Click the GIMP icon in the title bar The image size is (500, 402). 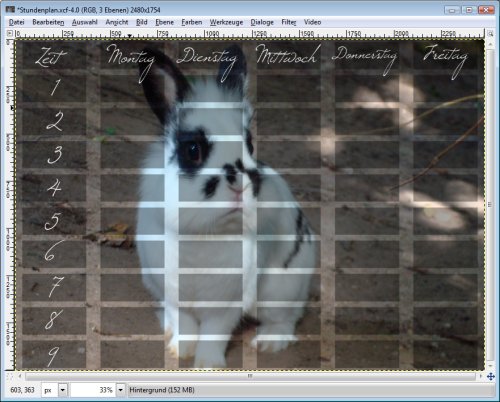10,10
